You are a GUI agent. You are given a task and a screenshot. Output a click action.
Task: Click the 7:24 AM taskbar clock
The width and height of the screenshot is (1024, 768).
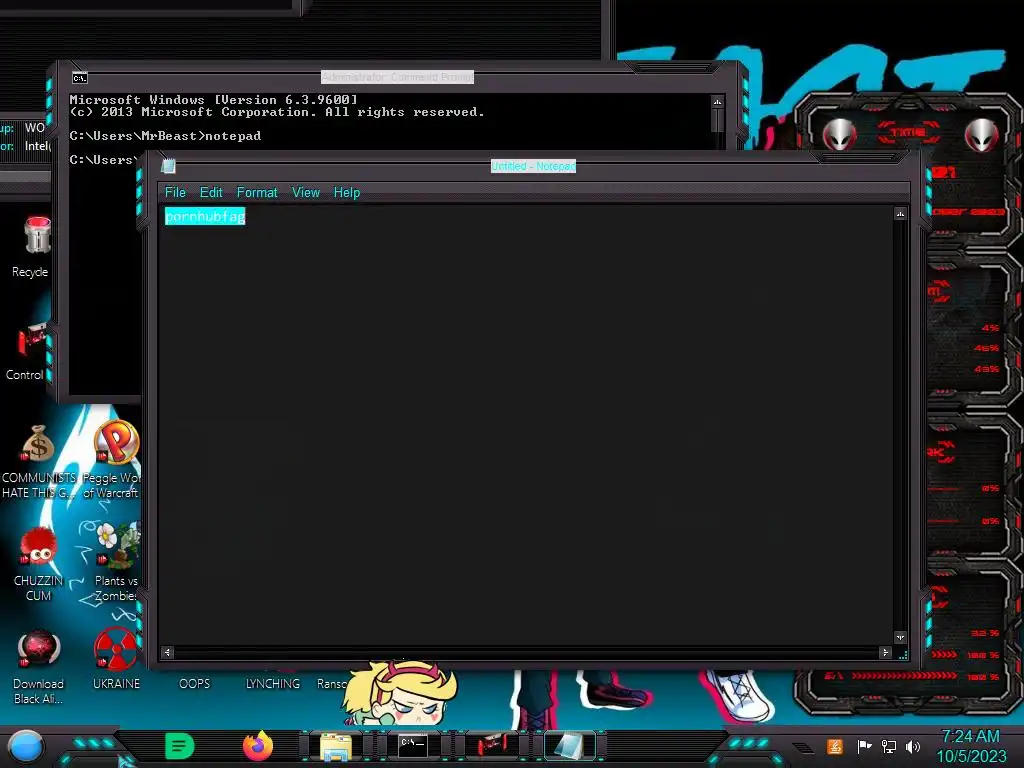coord(970,737)
